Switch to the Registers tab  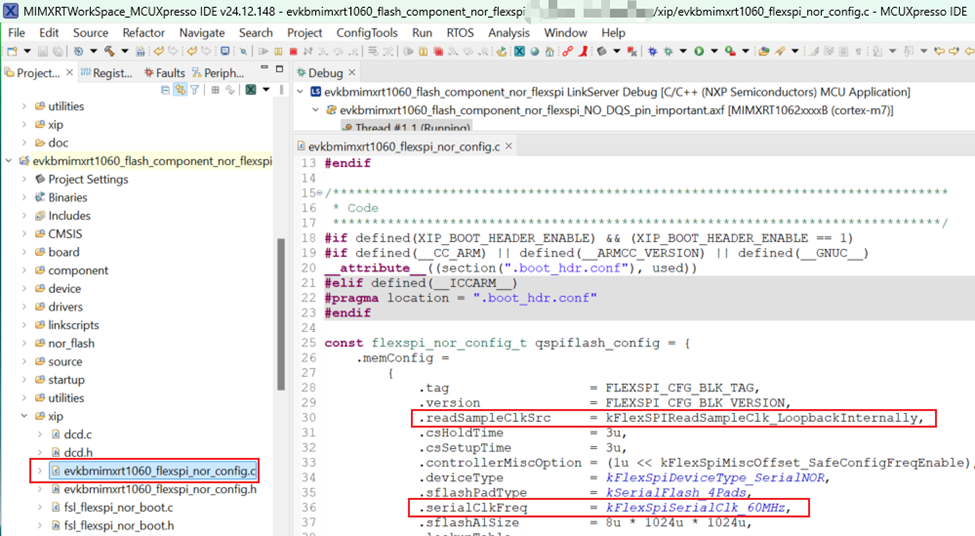point(106,73)
